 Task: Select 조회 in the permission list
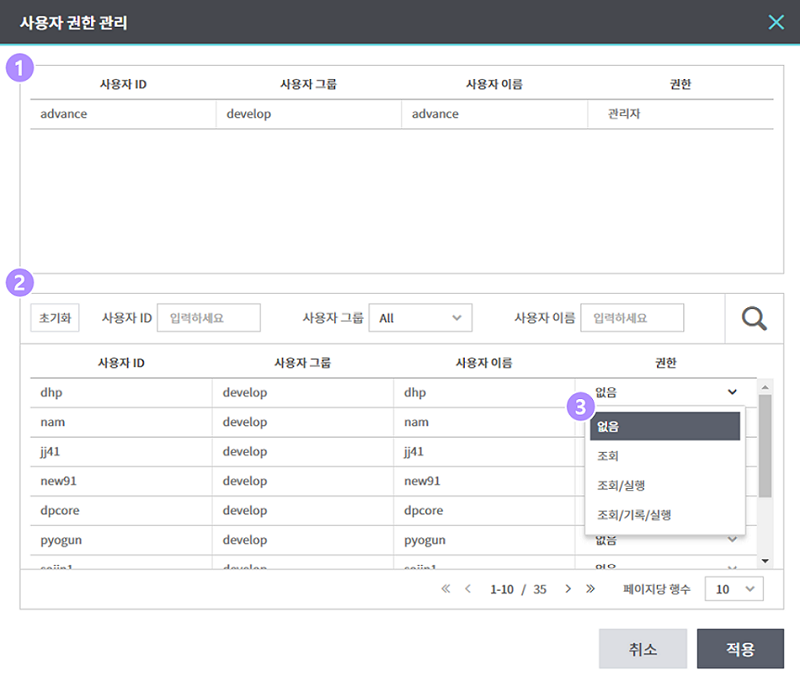coord(665,456)
